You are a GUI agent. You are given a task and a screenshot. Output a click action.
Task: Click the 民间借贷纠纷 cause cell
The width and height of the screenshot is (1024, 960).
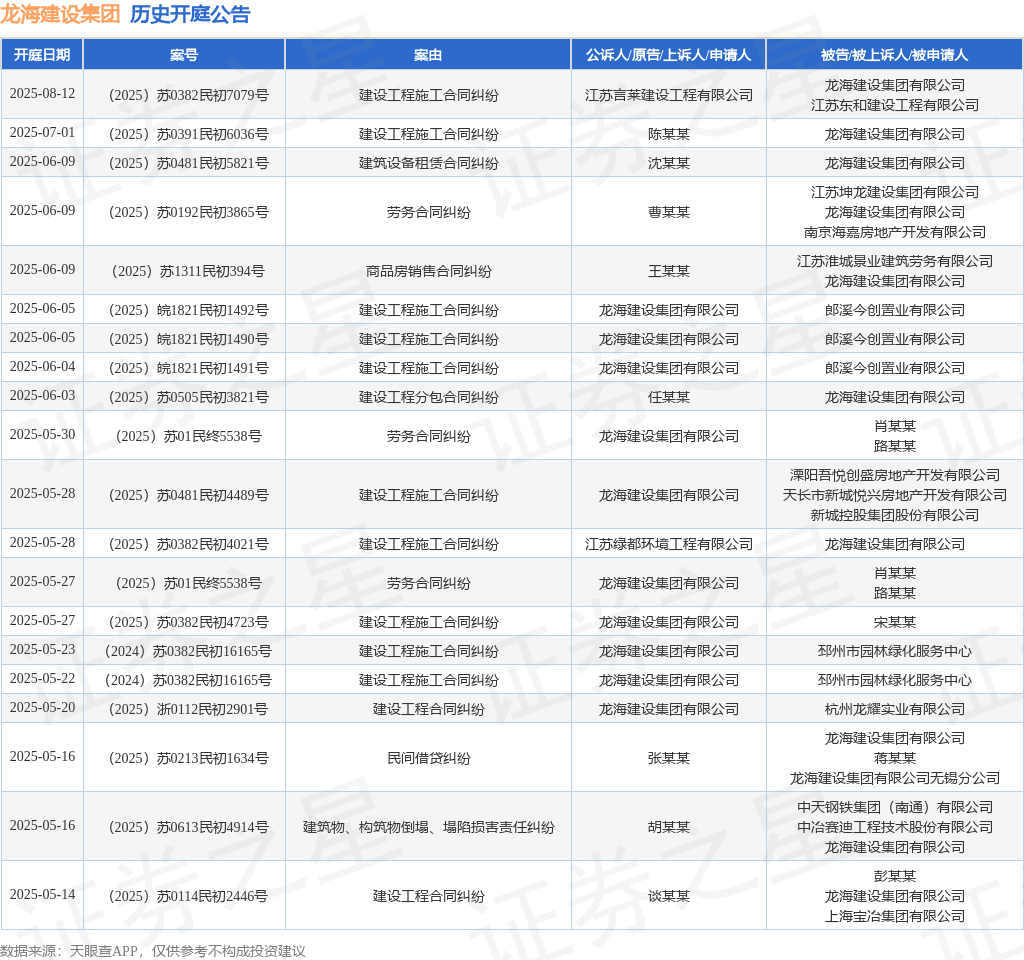pyautogui.click(x=428, y=758)
